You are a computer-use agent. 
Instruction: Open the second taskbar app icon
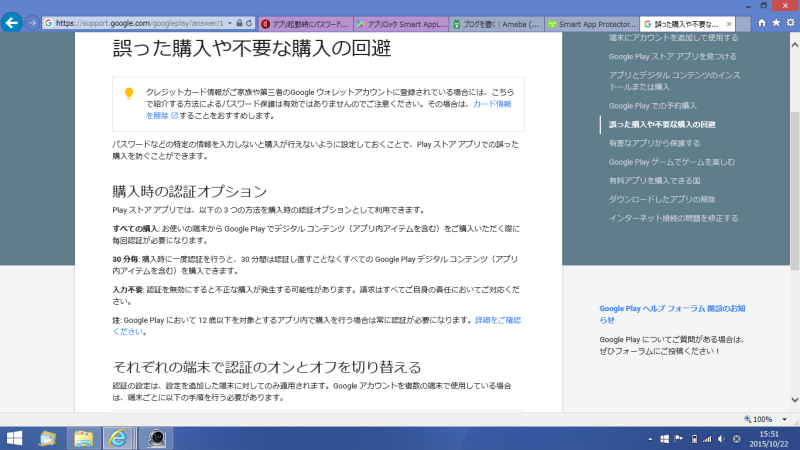click(x=48, y=438)
